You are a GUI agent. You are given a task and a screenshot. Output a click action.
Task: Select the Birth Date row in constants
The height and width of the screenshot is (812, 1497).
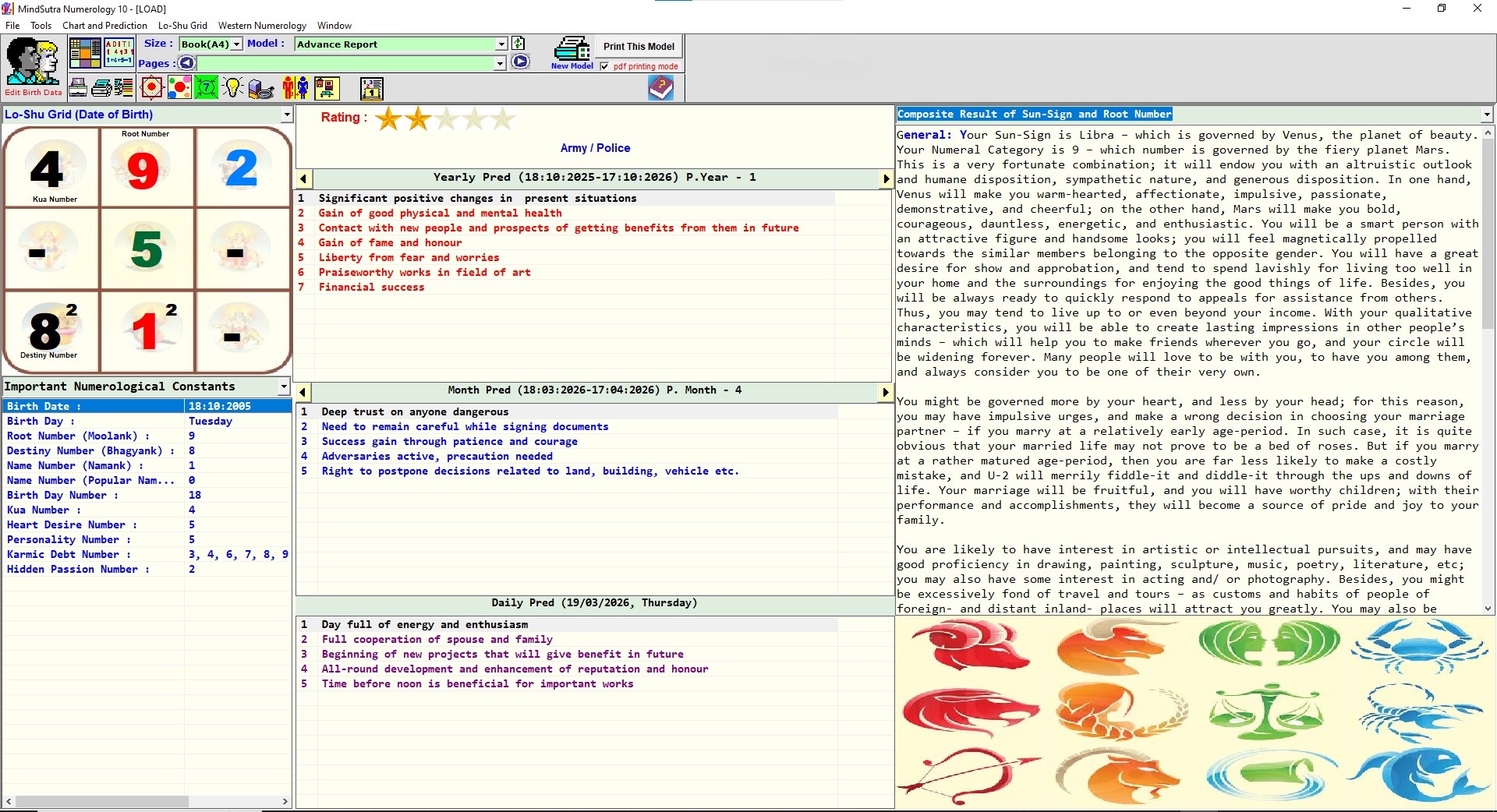tap(147, 406)
